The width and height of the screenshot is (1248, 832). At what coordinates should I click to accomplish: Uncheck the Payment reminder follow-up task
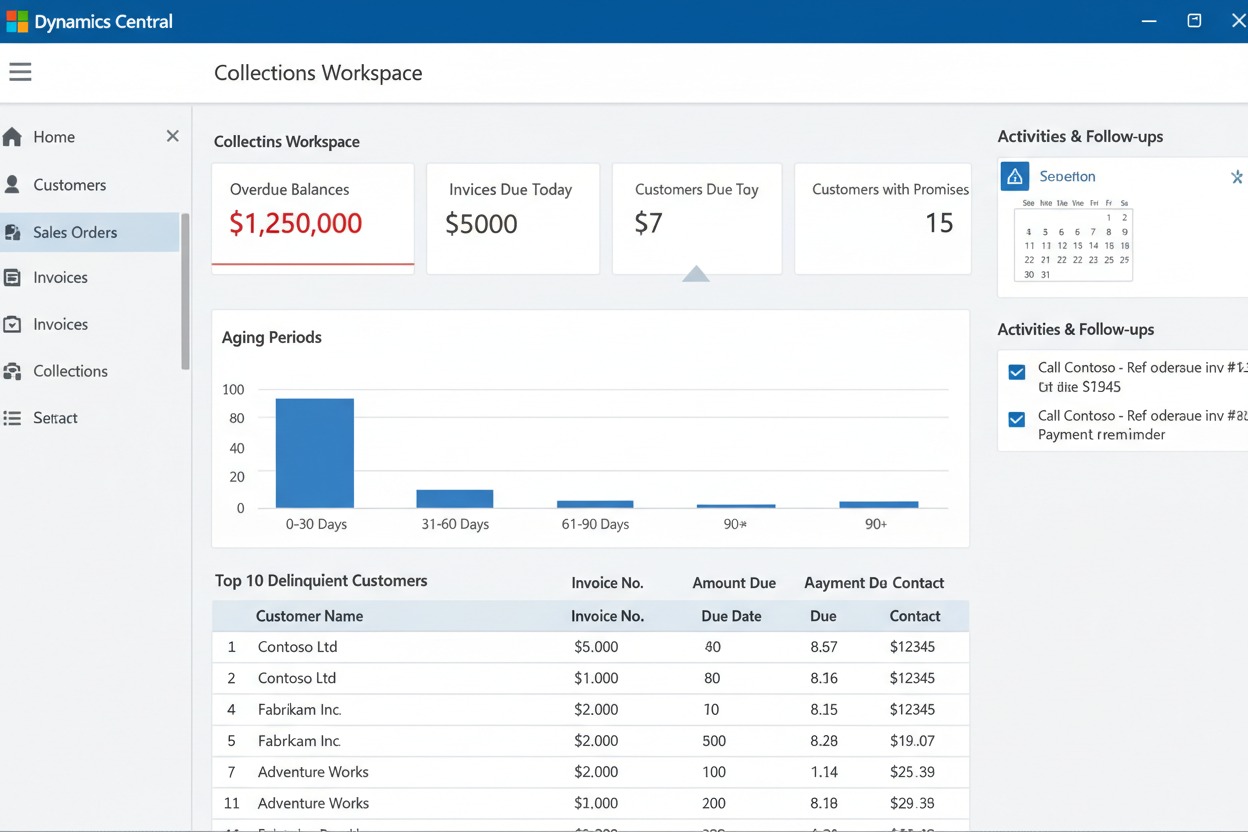pyautogui.click(x=1016, y=420)
